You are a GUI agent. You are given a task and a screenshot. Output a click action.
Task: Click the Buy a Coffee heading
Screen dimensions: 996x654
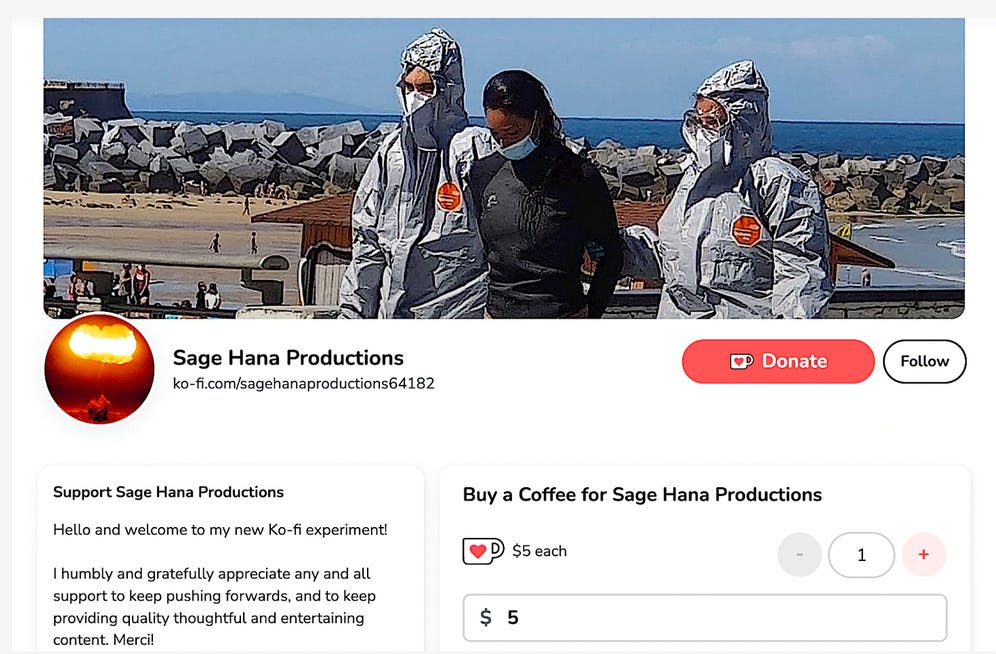[x=642, y=495]
